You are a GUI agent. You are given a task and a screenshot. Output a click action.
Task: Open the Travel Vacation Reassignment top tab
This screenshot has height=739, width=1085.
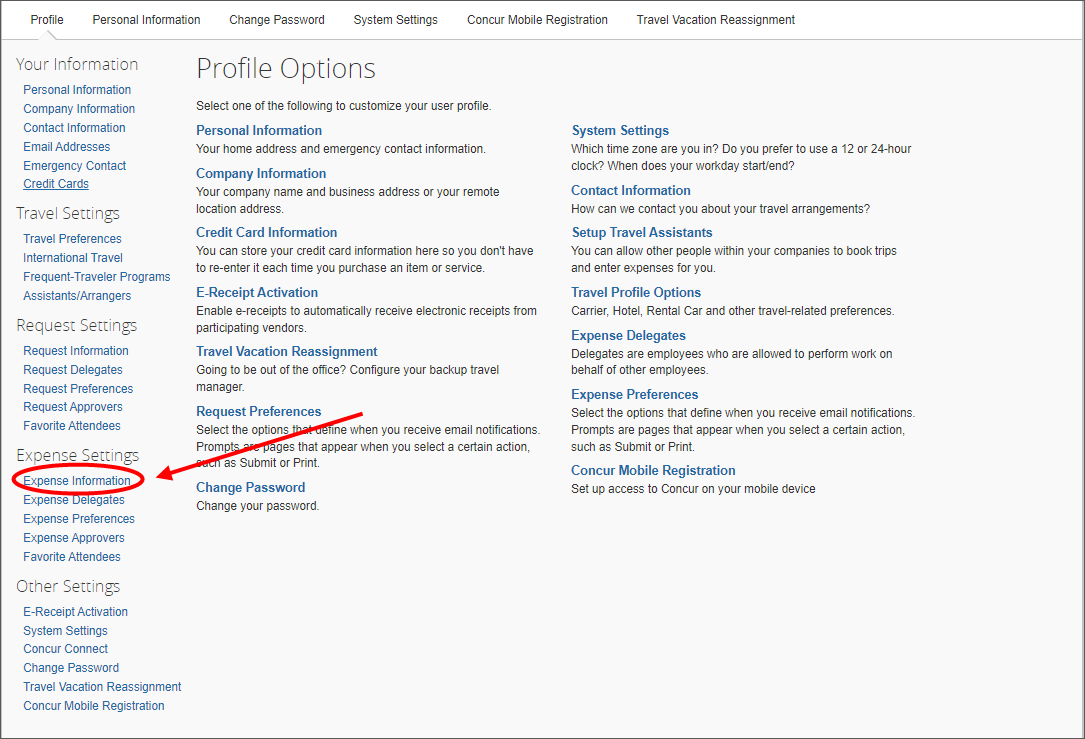[715, 20]
